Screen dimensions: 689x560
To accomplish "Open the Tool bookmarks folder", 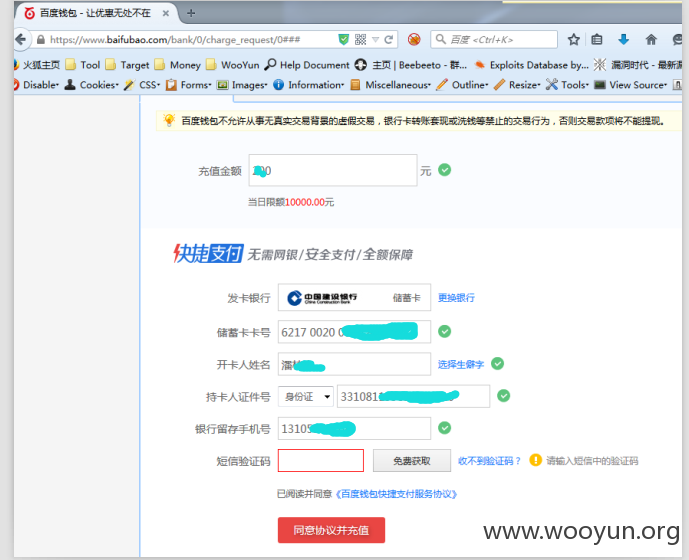I will click(83, 65).
